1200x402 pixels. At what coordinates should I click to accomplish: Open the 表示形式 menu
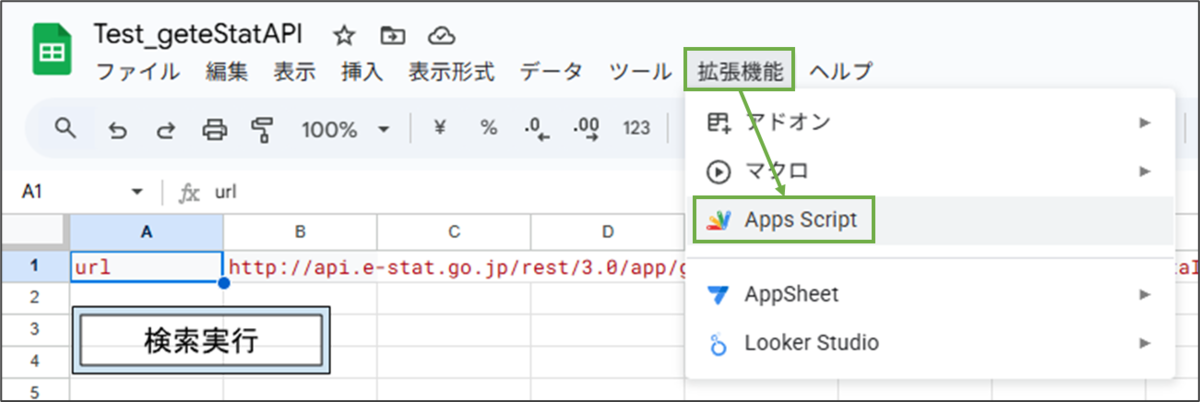(451, 71)
